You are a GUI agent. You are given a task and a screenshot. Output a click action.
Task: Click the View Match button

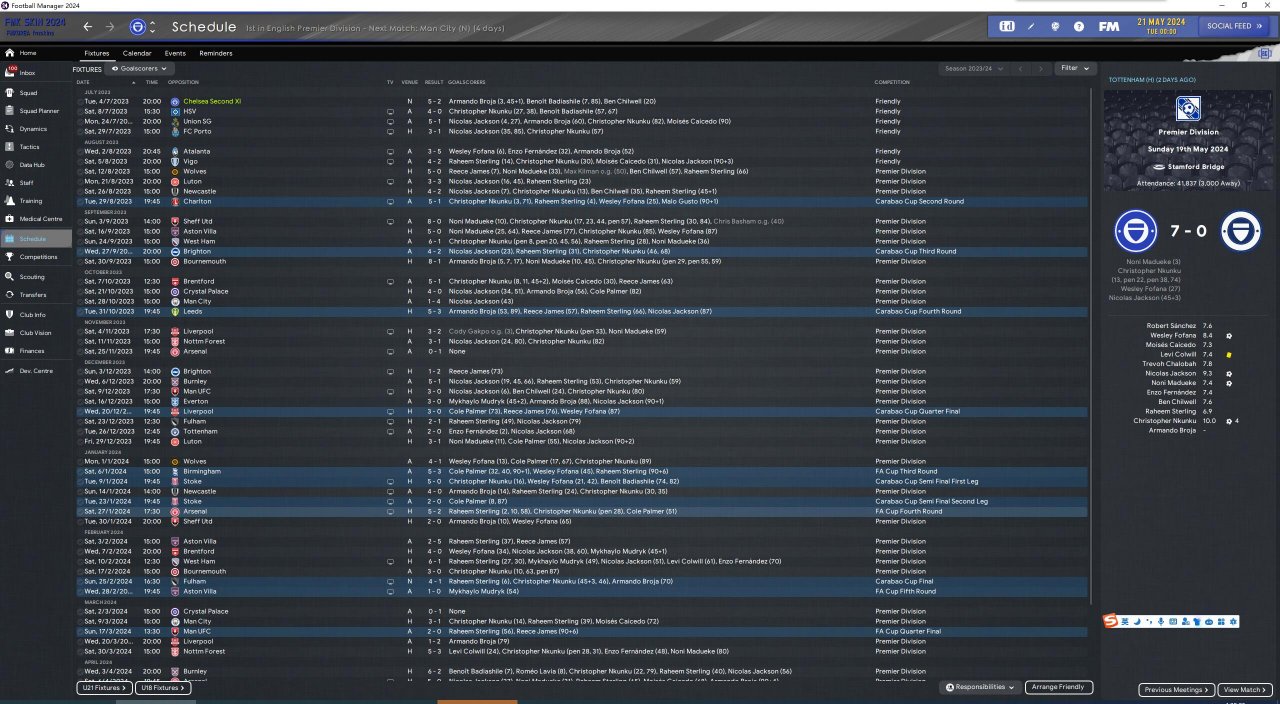point(1246,690)
